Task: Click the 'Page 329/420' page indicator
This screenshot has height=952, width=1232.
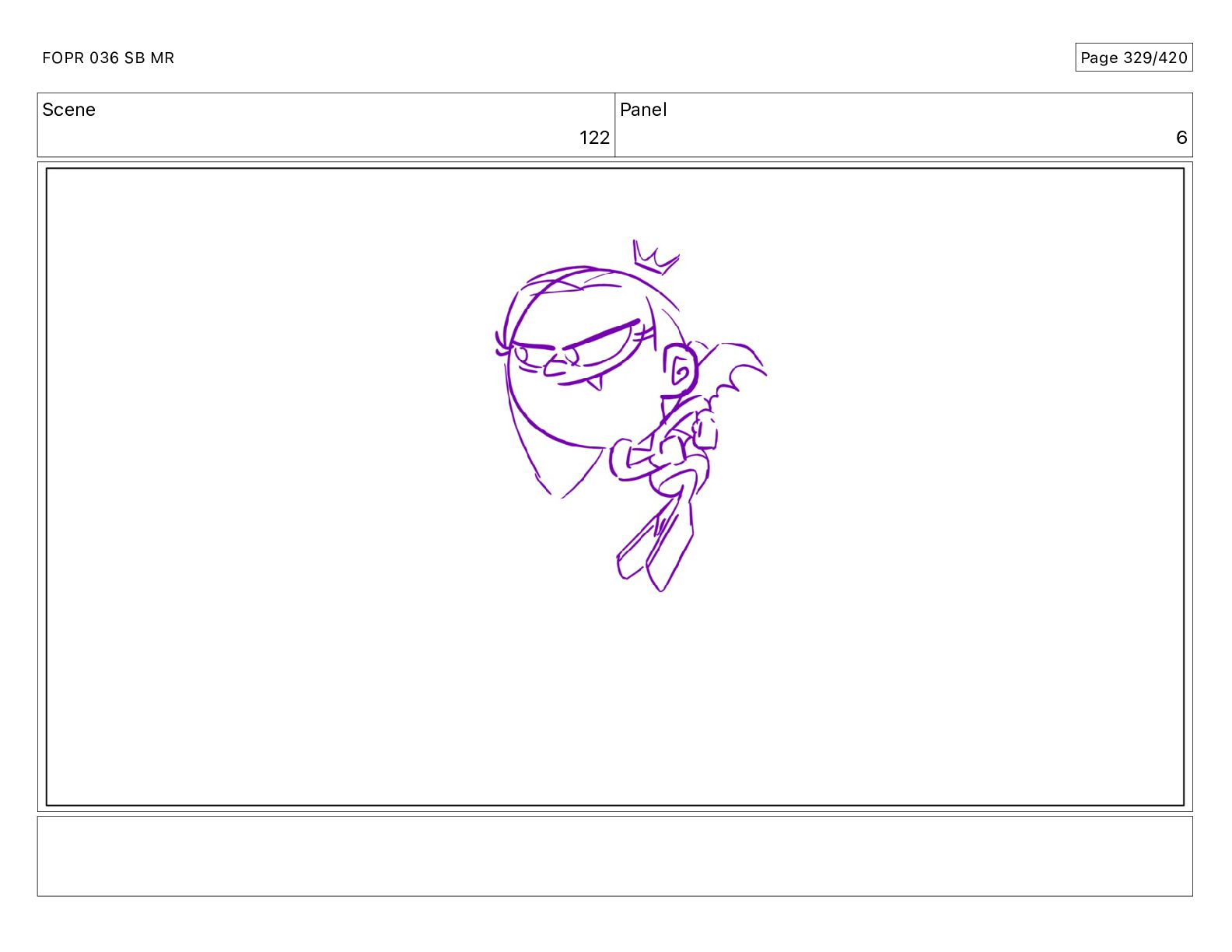Action: pos(1133,58)
